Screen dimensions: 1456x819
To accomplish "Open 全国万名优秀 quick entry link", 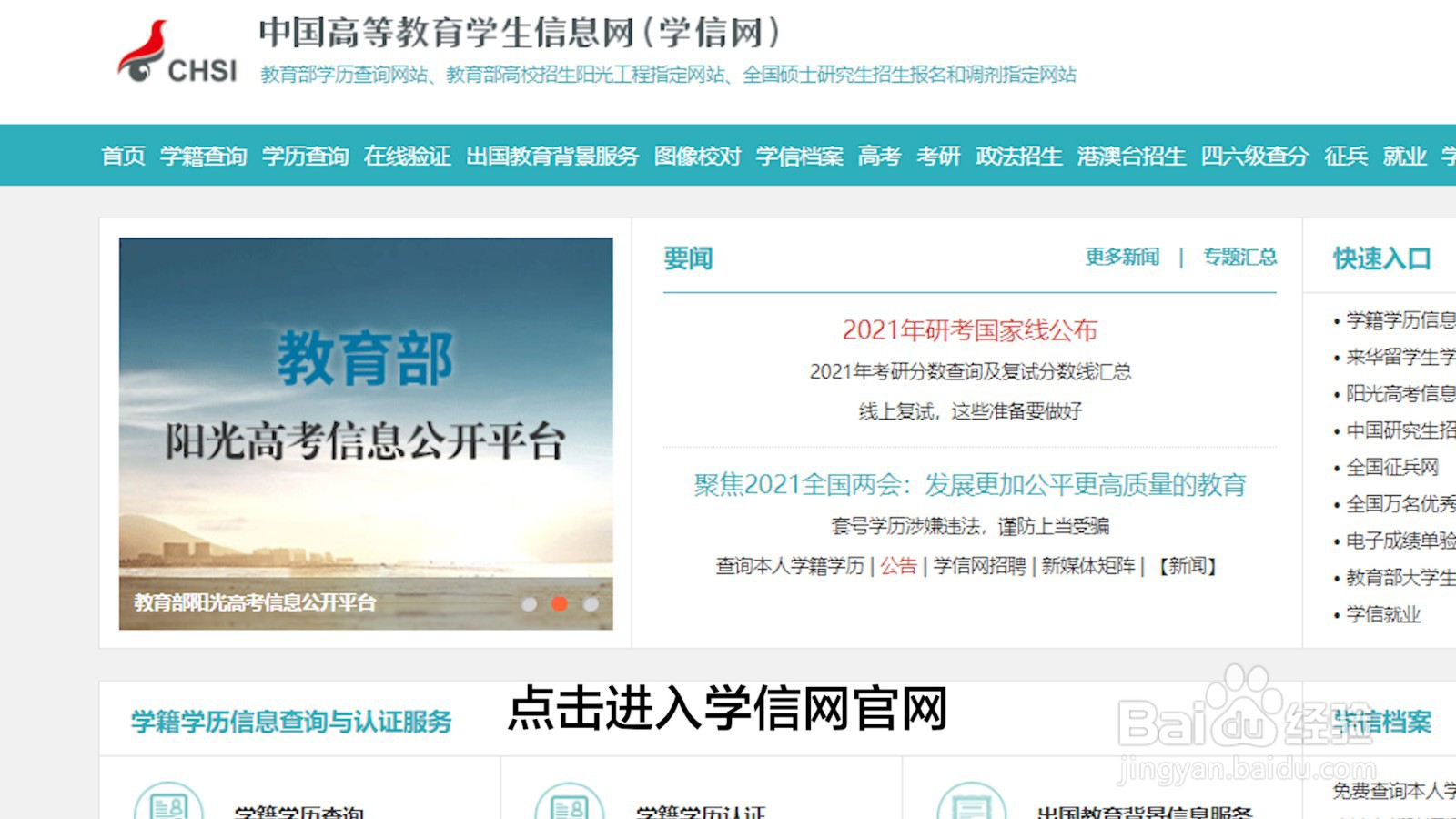I will click(x=1400, y=504).
